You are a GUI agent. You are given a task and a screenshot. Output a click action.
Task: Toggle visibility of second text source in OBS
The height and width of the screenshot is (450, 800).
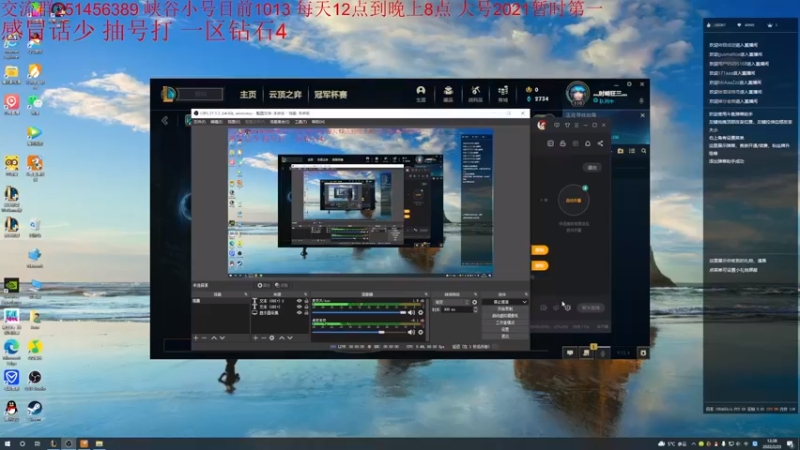(299, 307)
